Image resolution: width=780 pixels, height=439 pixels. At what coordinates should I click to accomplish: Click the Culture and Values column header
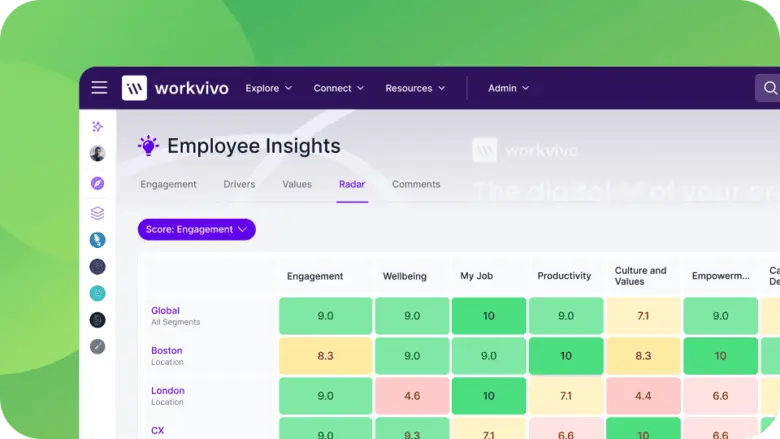point(640,276)
